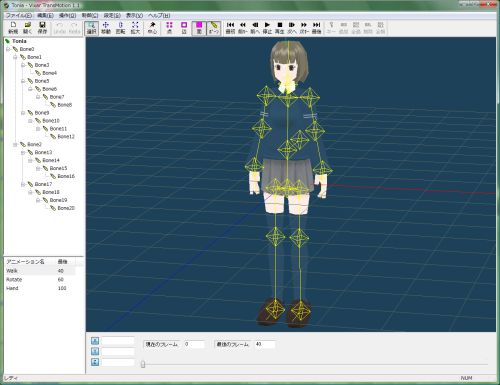Click the top axis icon beside first value field
Viewport: 500px width, 385px height.
tap(95, 341)
